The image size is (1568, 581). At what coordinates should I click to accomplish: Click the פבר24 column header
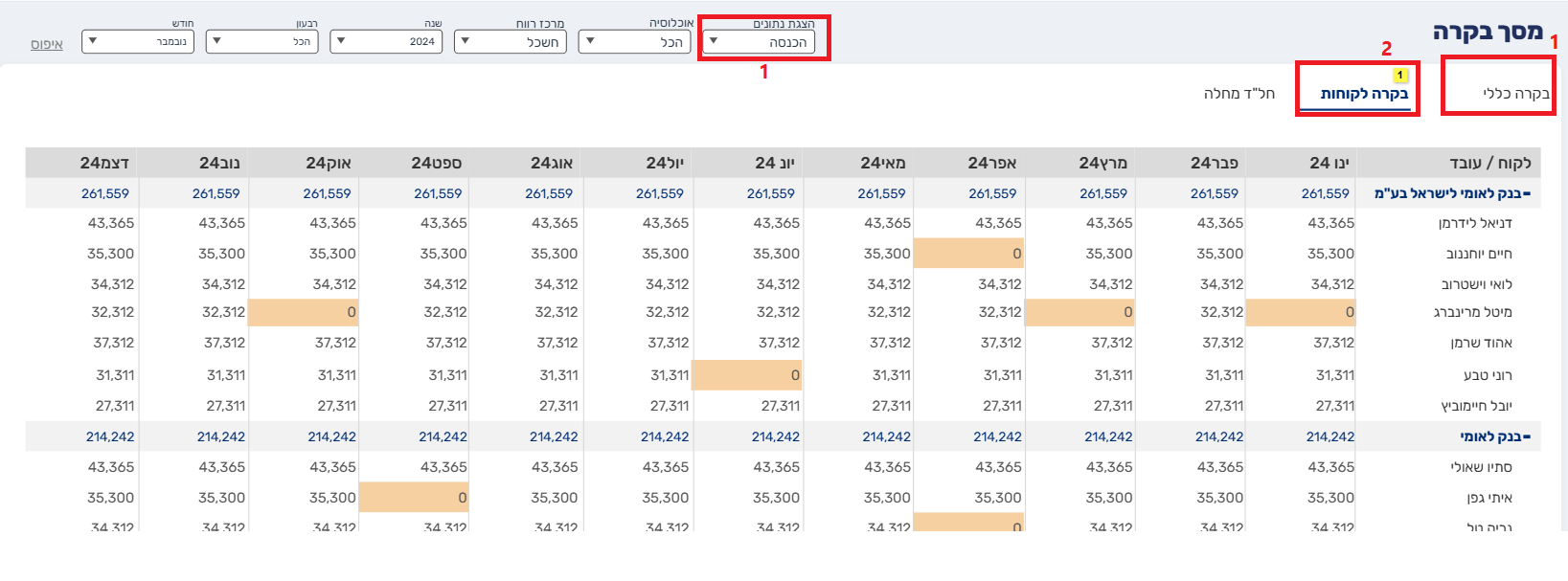point(1215,163)
